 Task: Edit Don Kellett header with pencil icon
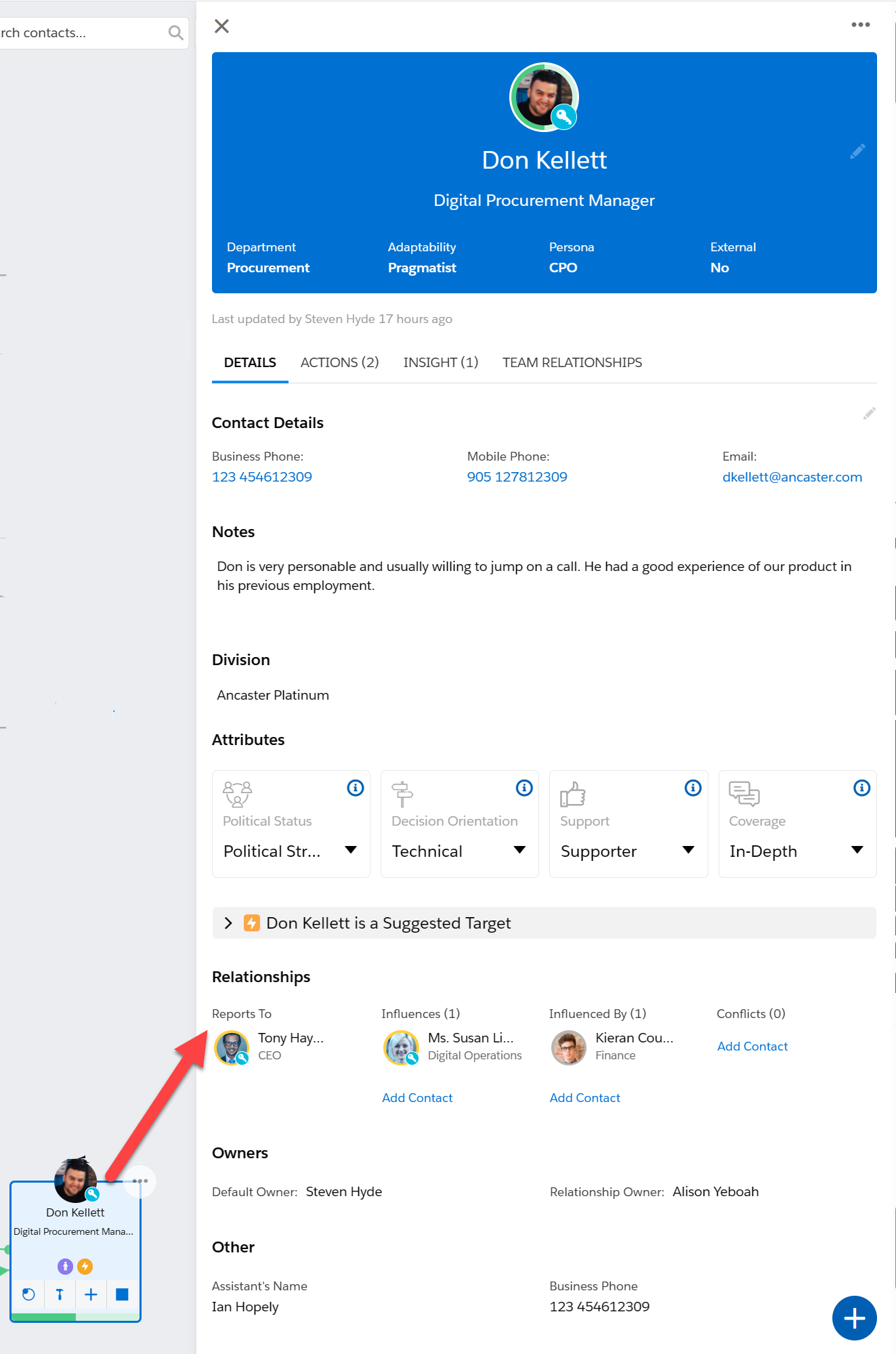click(x=857, y=152)
